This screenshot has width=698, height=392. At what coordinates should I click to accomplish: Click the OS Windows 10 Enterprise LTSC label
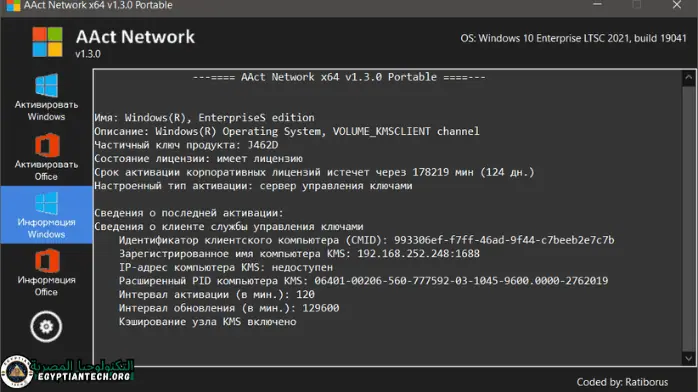573,38
